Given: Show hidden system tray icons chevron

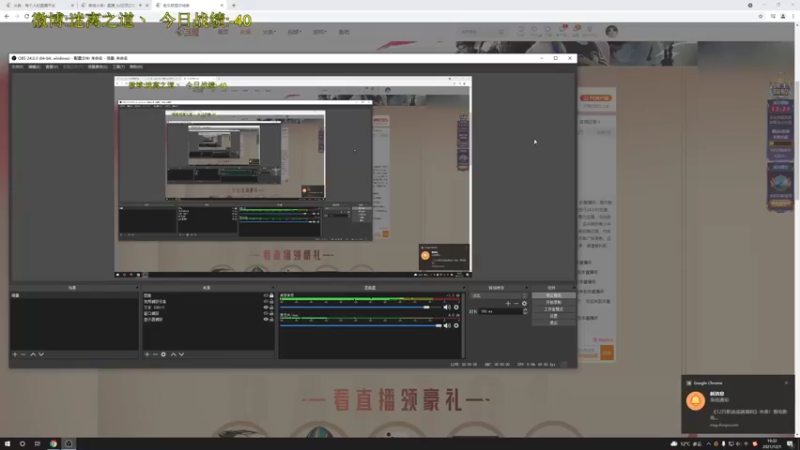Looking at the screenshot, I should 708,444.
